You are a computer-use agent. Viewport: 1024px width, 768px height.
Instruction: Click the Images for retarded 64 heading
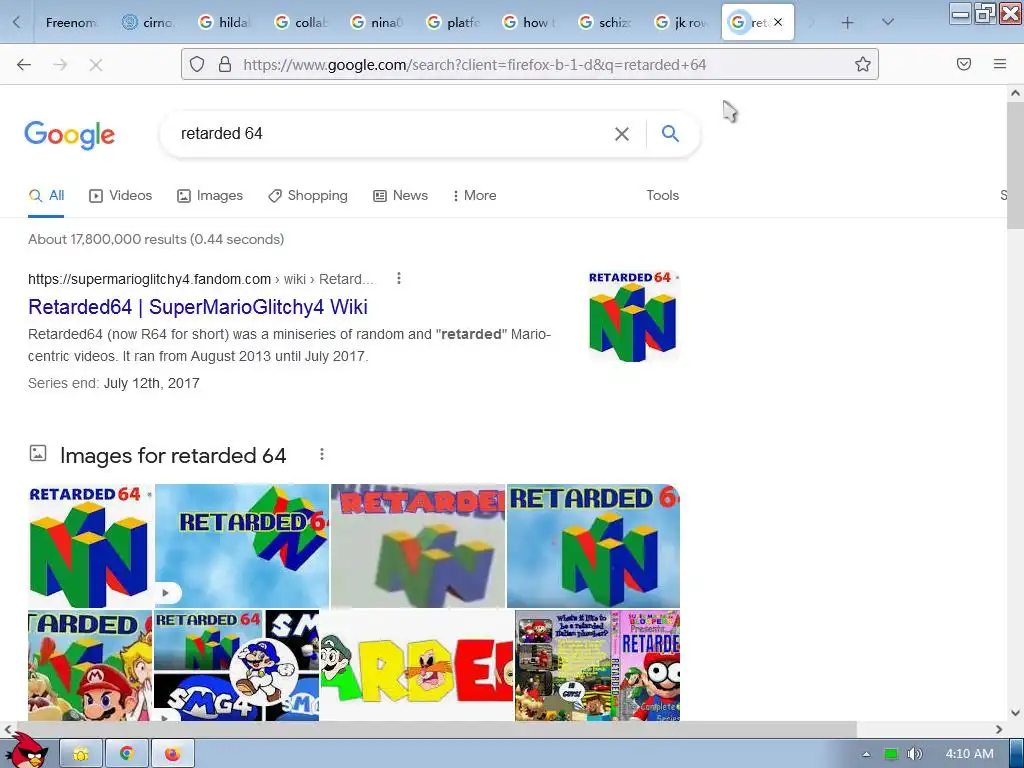point(173,455)
